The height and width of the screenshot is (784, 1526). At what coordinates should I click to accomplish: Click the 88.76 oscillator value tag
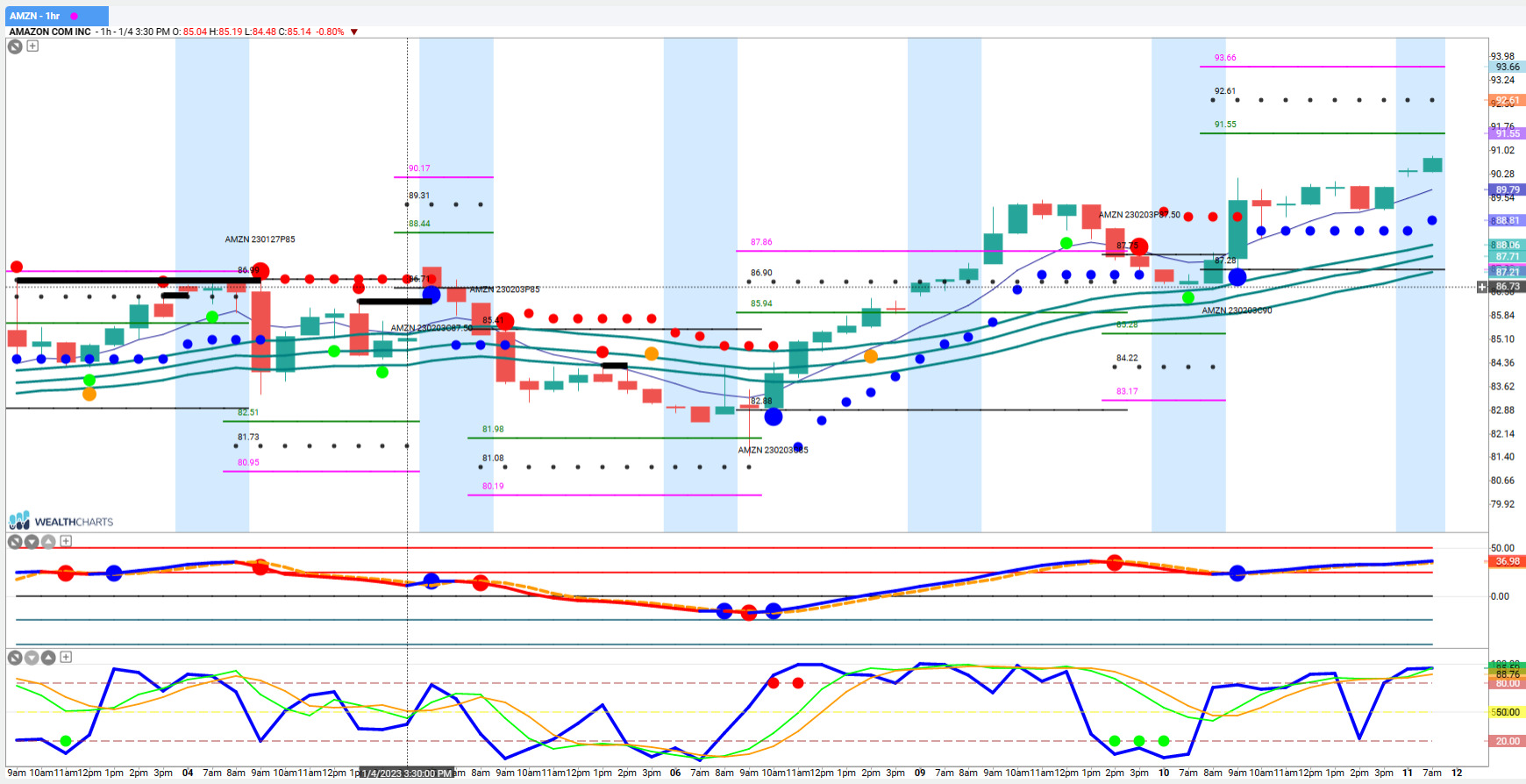pos(1508,674)
